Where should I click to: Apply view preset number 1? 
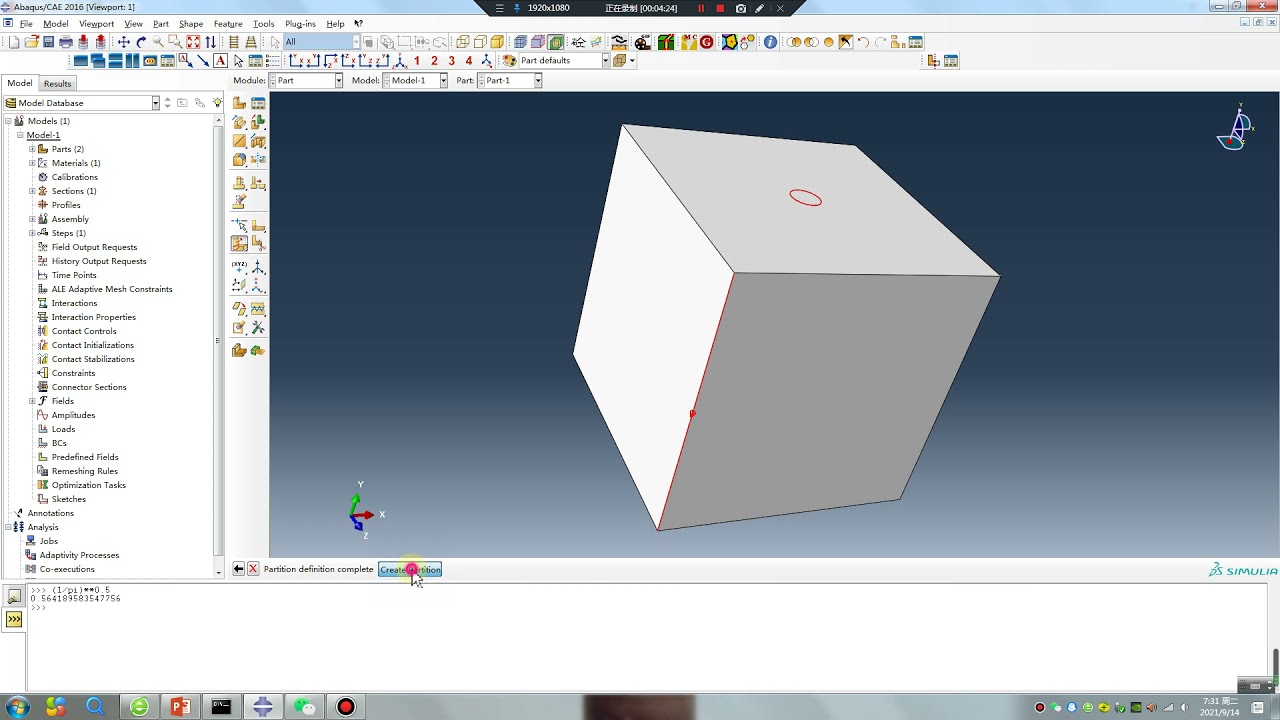tap(417, 61)
